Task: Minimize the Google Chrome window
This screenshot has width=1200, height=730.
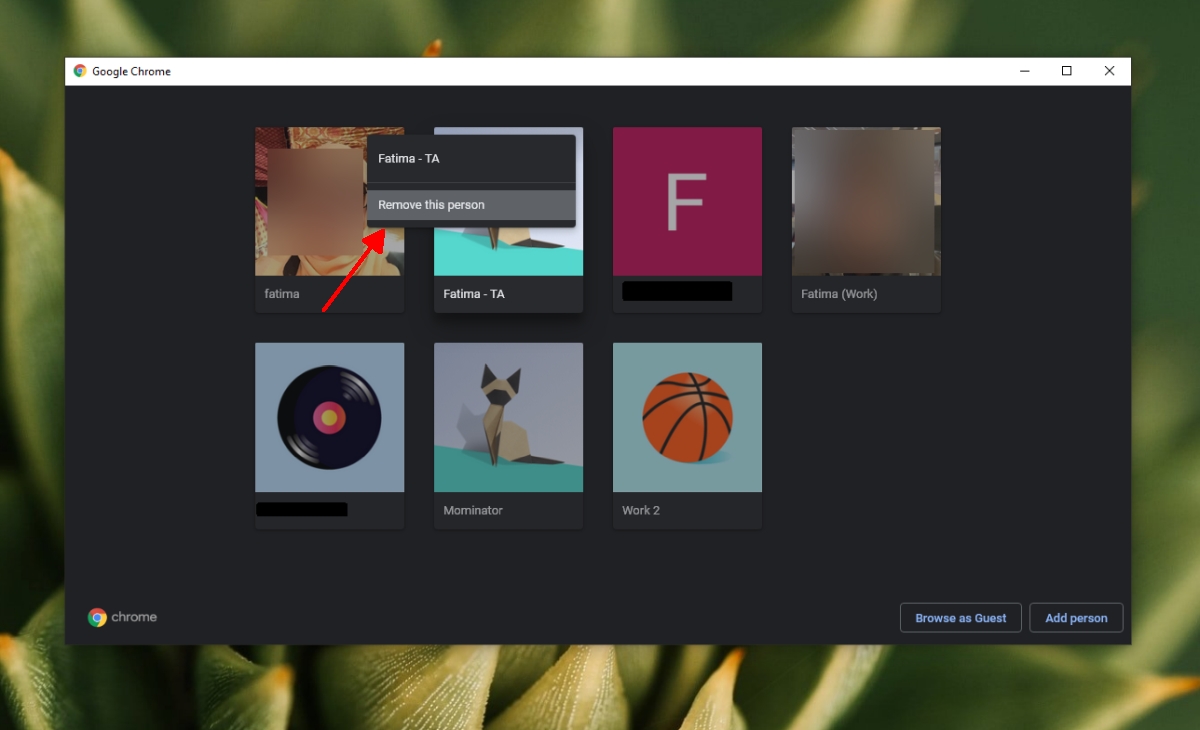Action: pyautogui.click(x=1025, y=71)
